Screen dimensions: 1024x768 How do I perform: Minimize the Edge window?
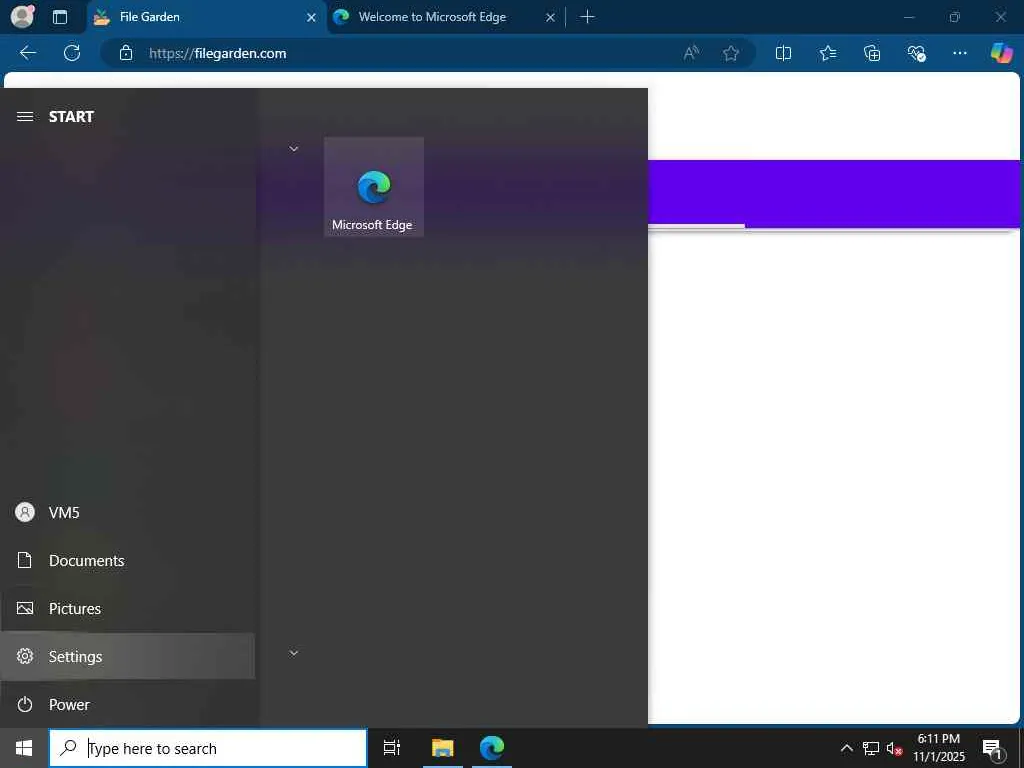coord(908,17)
